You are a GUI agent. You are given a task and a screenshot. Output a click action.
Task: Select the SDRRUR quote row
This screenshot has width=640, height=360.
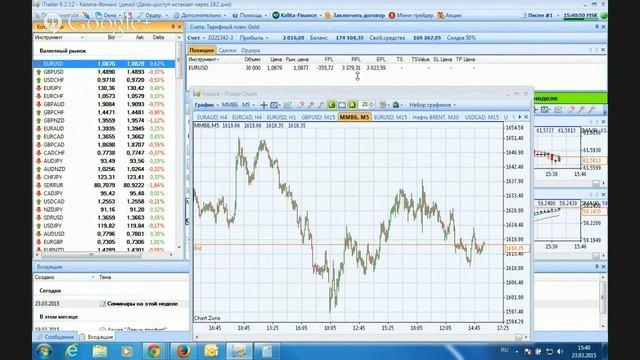104,185
